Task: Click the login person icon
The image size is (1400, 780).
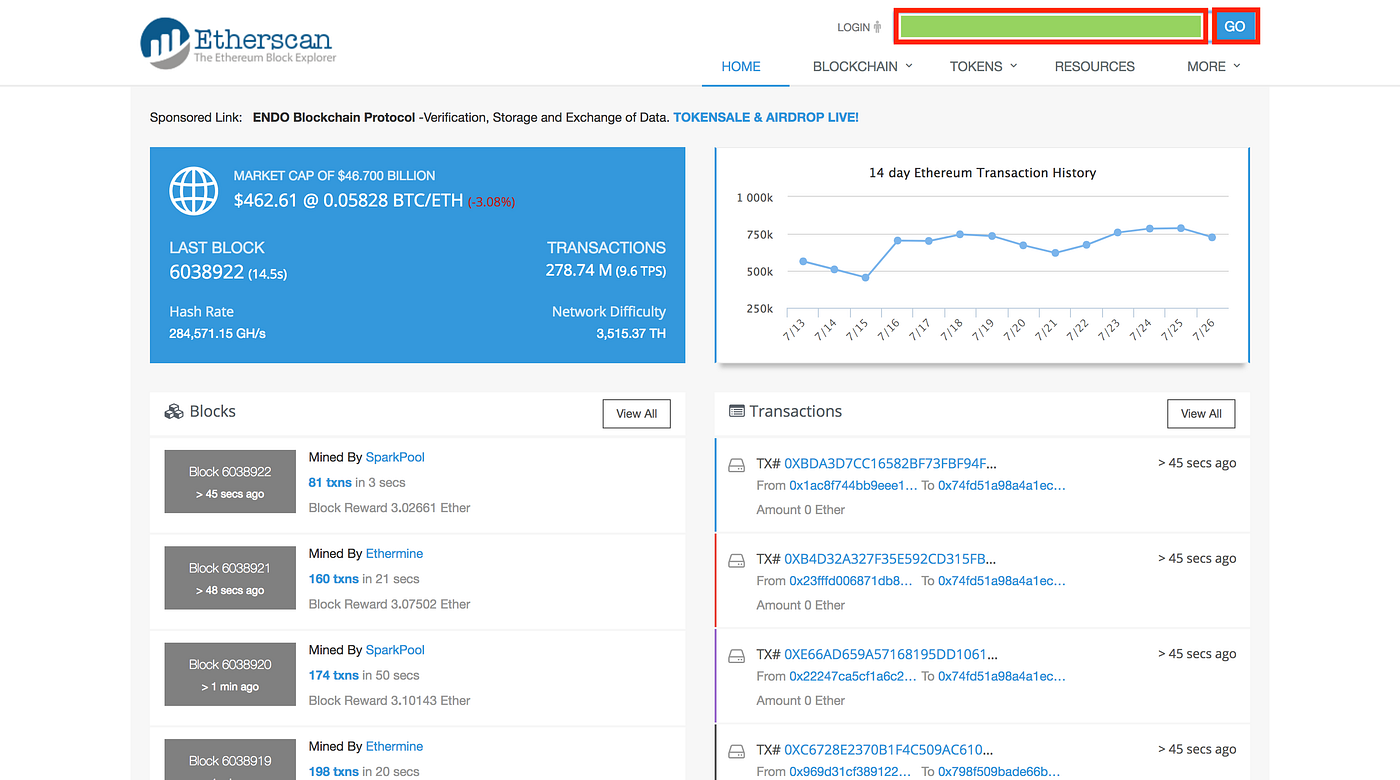Action: 877,27
